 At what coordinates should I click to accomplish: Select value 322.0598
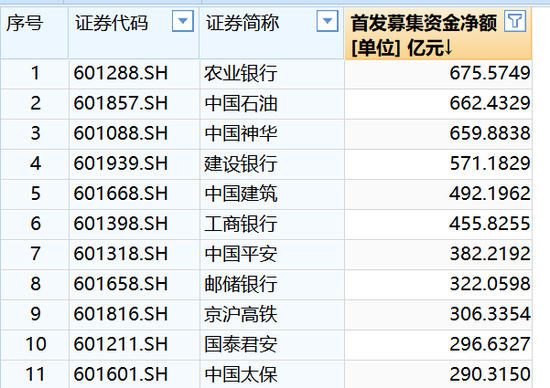click(490, 284)
